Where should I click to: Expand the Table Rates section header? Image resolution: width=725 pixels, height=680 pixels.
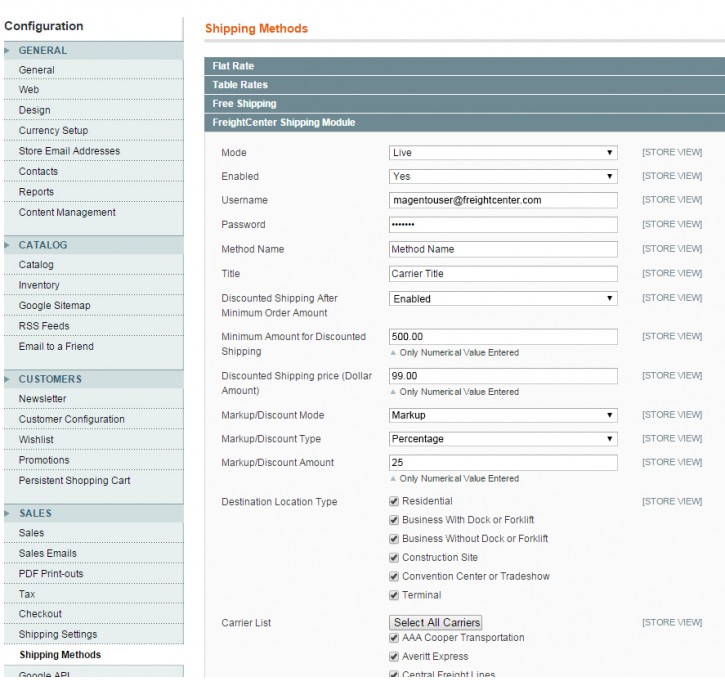pos(239,85)
